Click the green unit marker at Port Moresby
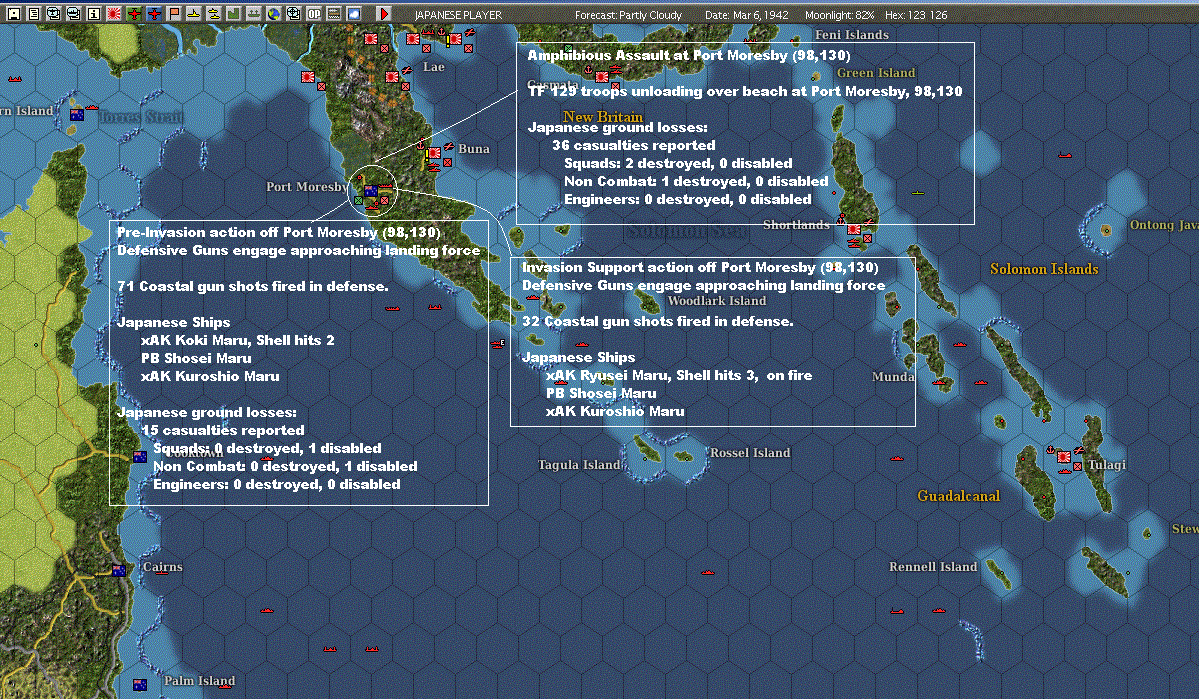Image resolution: width=1199 pixels, height=699 pixels. click(359, 200)
